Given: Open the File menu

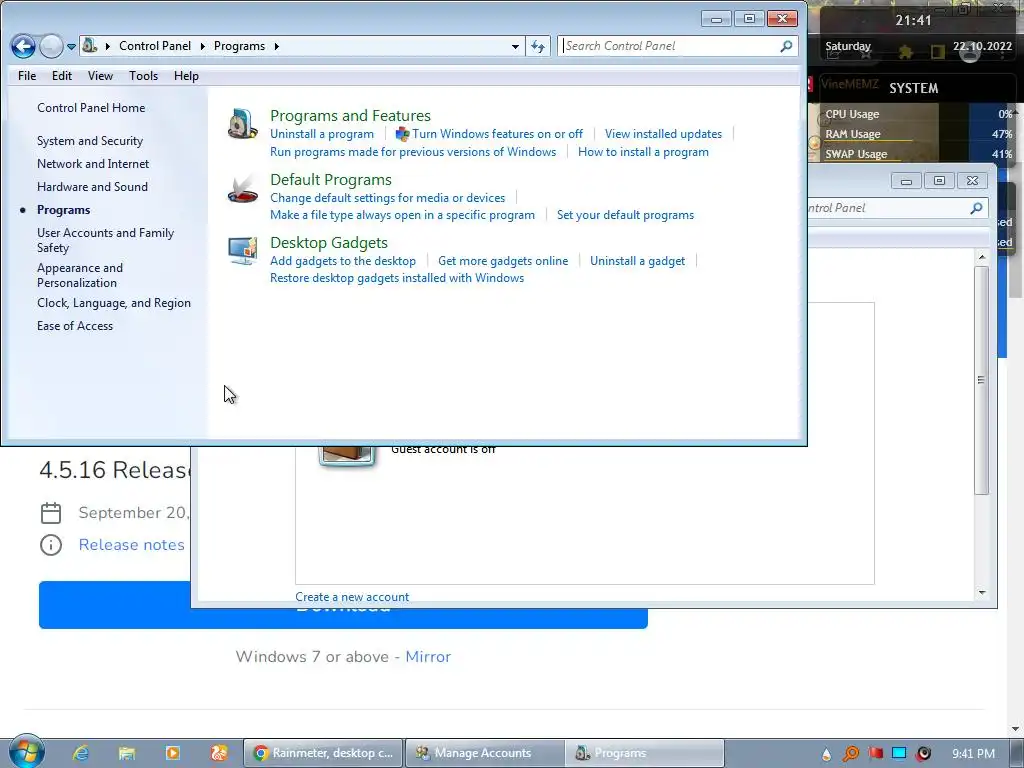Looking at the screenshot, I should tap(27, 76).
